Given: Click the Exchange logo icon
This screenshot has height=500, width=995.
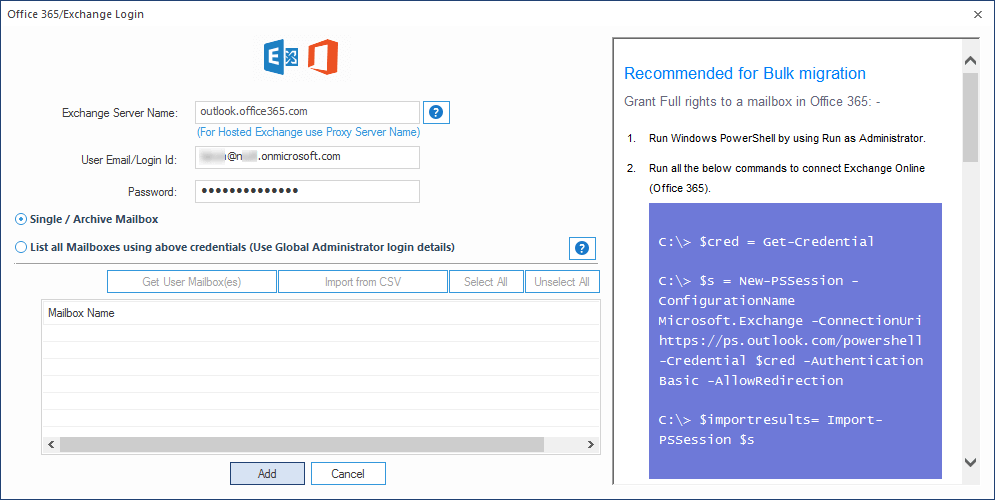Looking at the screenshot, I should (281, 58).
